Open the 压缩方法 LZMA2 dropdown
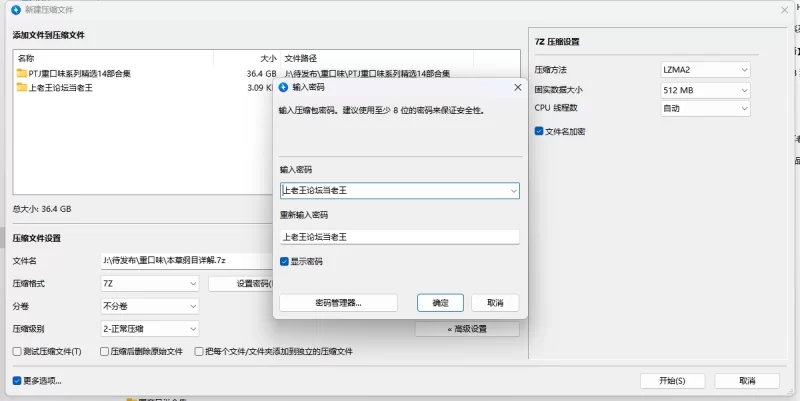800x401 pixels. (705, 69)
